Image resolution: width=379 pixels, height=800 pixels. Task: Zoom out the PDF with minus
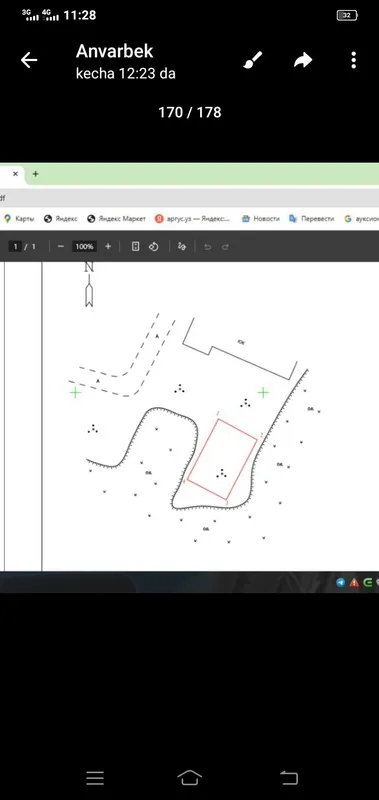tap(61, 246)
